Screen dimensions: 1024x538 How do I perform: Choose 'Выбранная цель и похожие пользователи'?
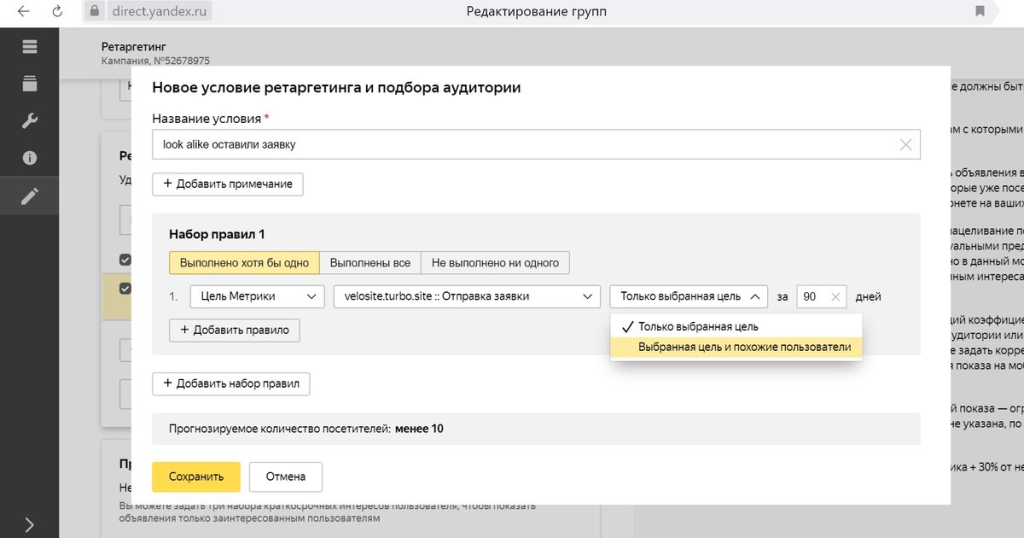[736, 347]
